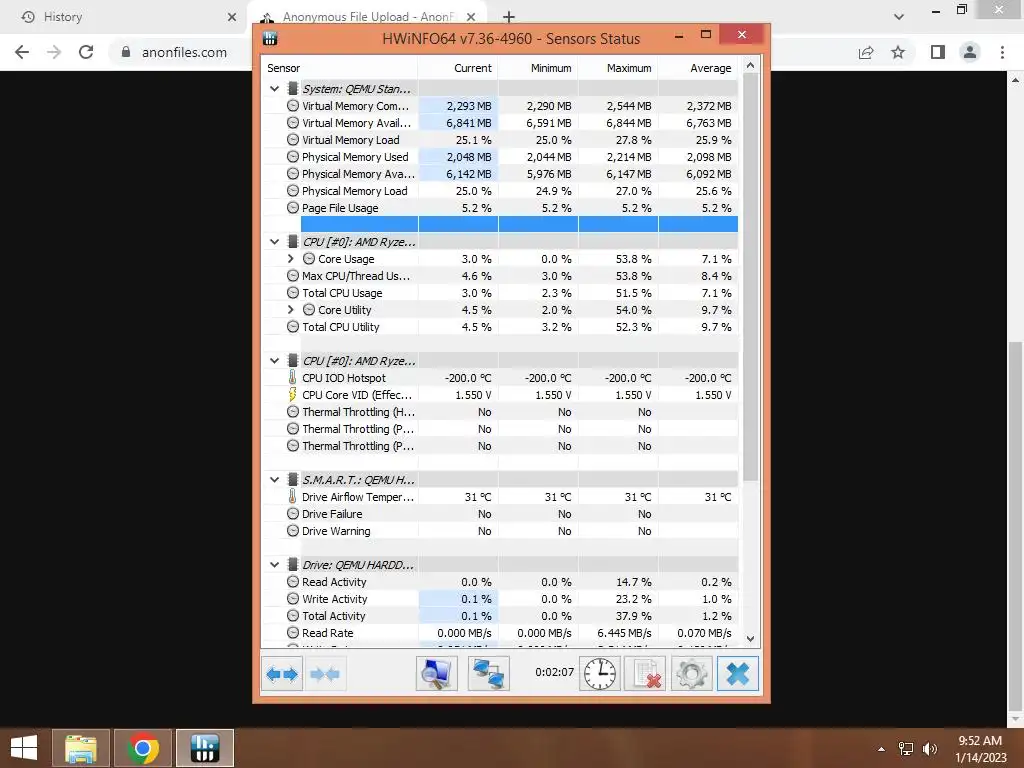The width and height of the screenshot is (1024, 768).
Task: Click the 6,841 MB current value cell
Action: [458, 123]
